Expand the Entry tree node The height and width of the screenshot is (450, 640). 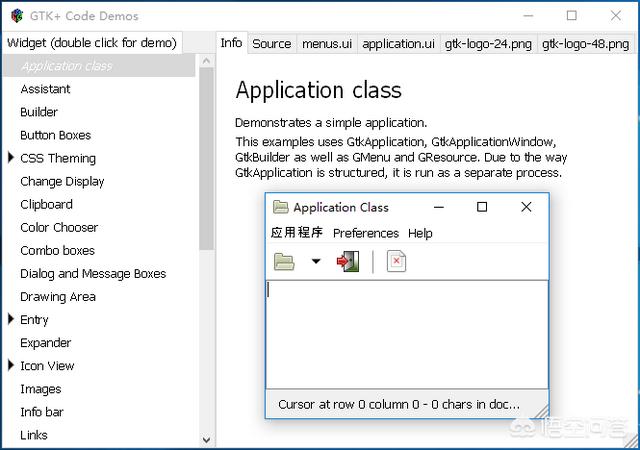(11, 320)
